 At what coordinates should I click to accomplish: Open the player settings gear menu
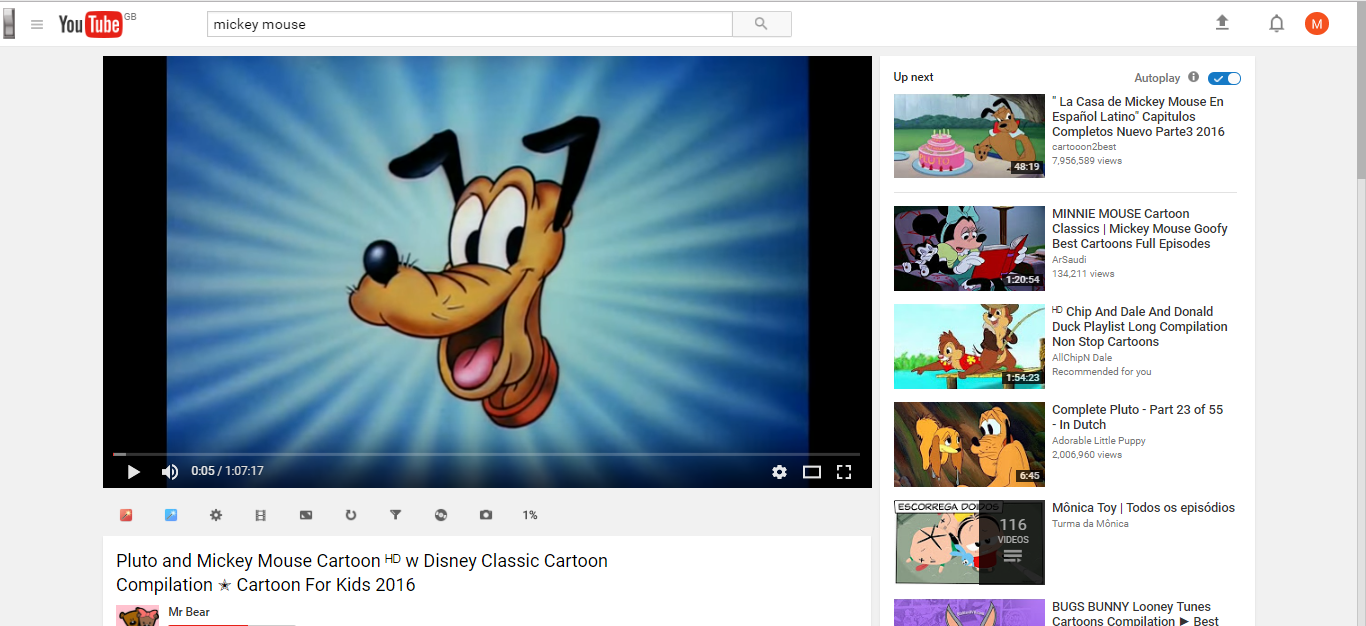779,472
